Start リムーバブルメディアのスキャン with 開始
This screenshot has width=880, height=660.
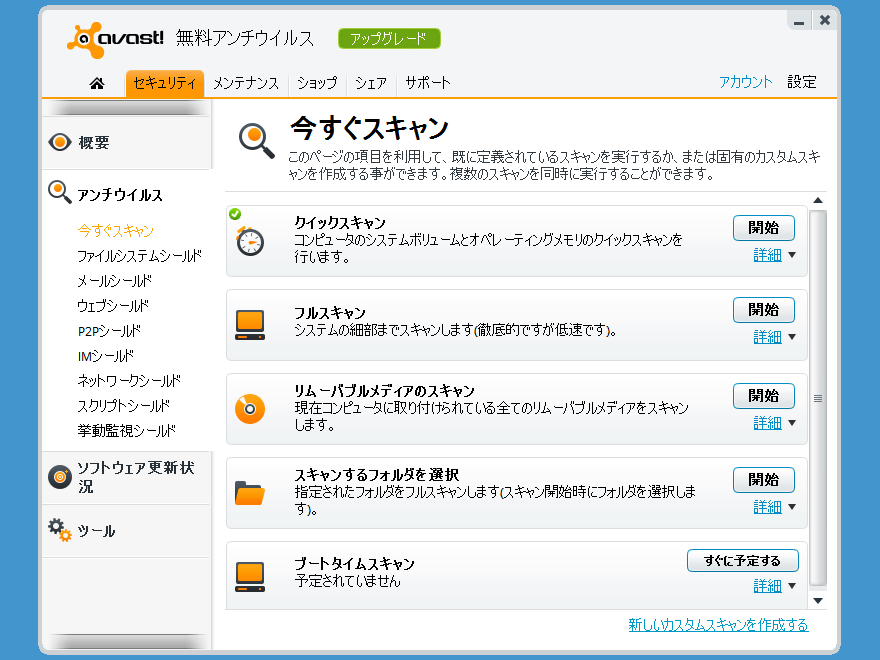(x=763, y=396)
